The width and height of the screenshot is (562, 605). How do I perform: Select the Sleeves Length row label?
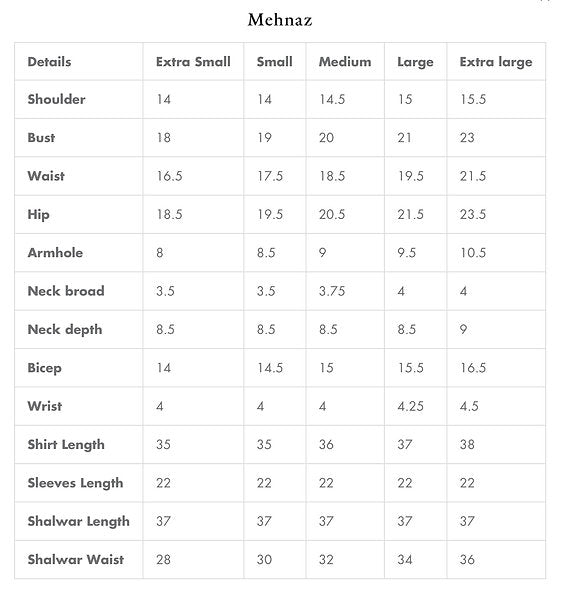75,483
